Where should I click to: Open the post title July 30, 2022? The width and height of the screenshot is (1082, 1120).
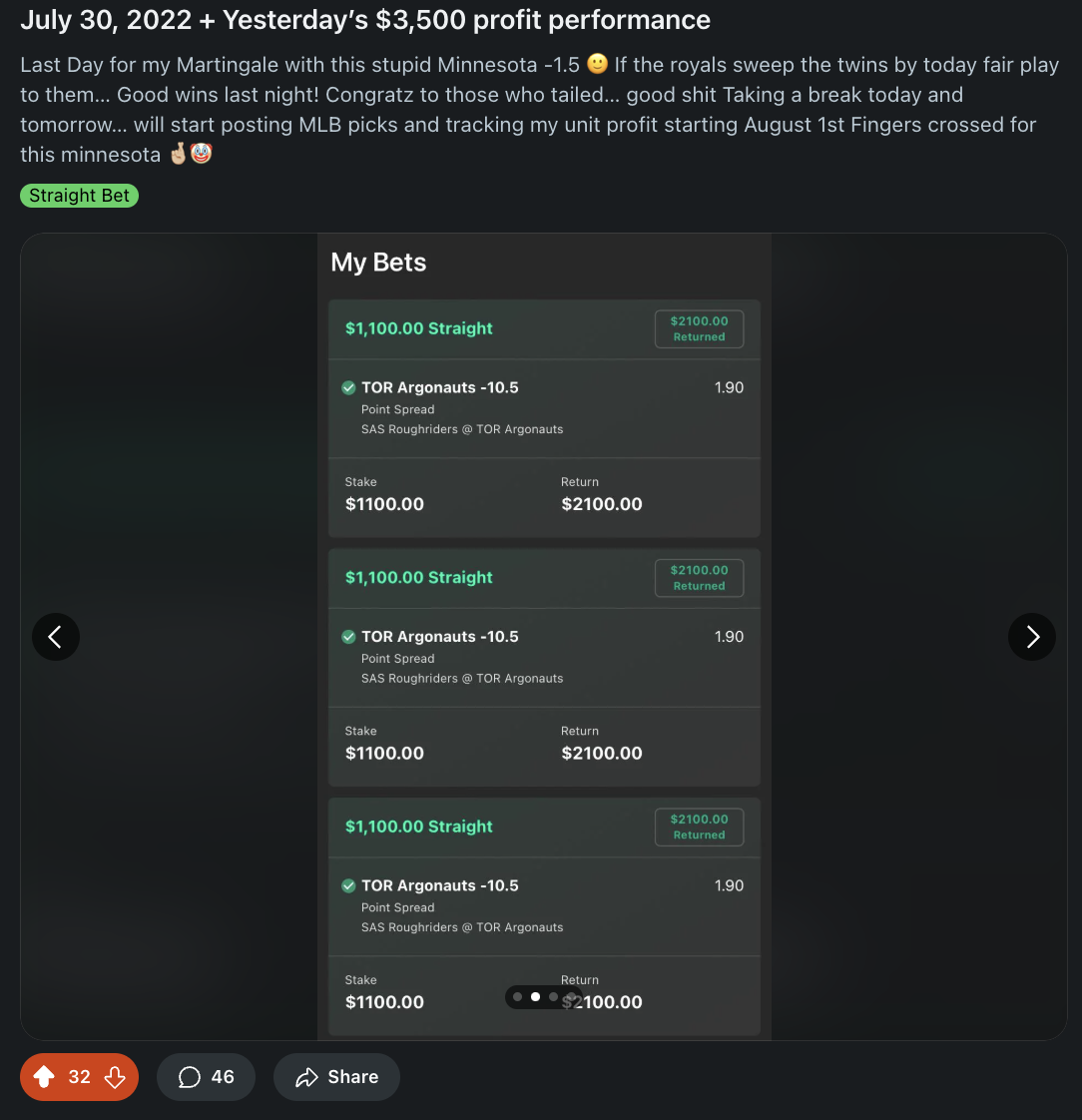pyautogui.click(x=365, y=20)
